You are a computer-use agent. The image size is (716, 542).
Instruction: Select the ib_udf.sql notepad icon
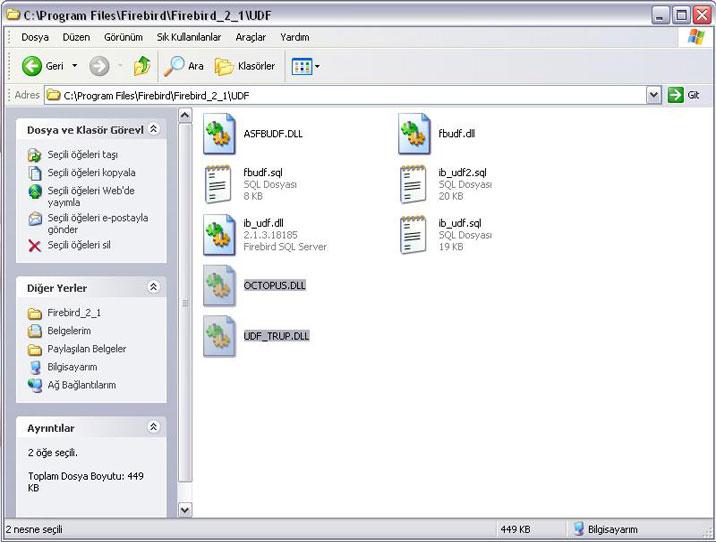coord(413,235)
